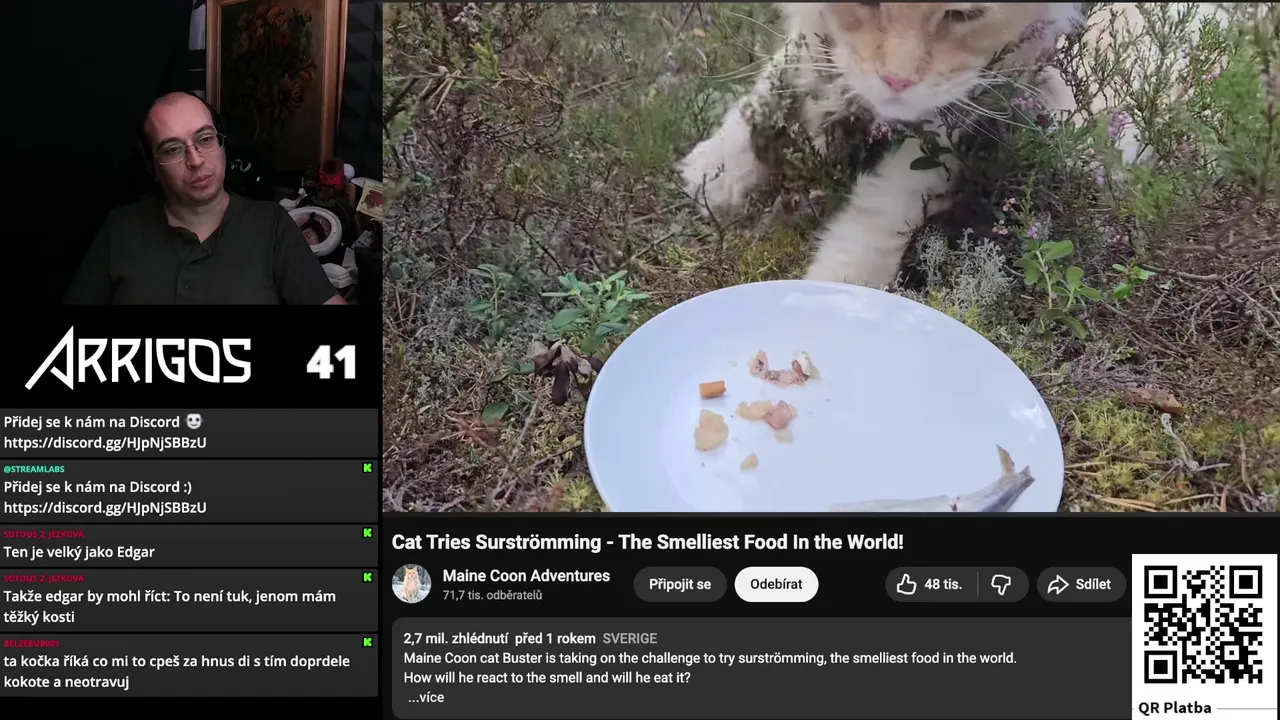Open the Maine Coon Adventures channel name
1280x720 pixels.
tap(526, 576)
